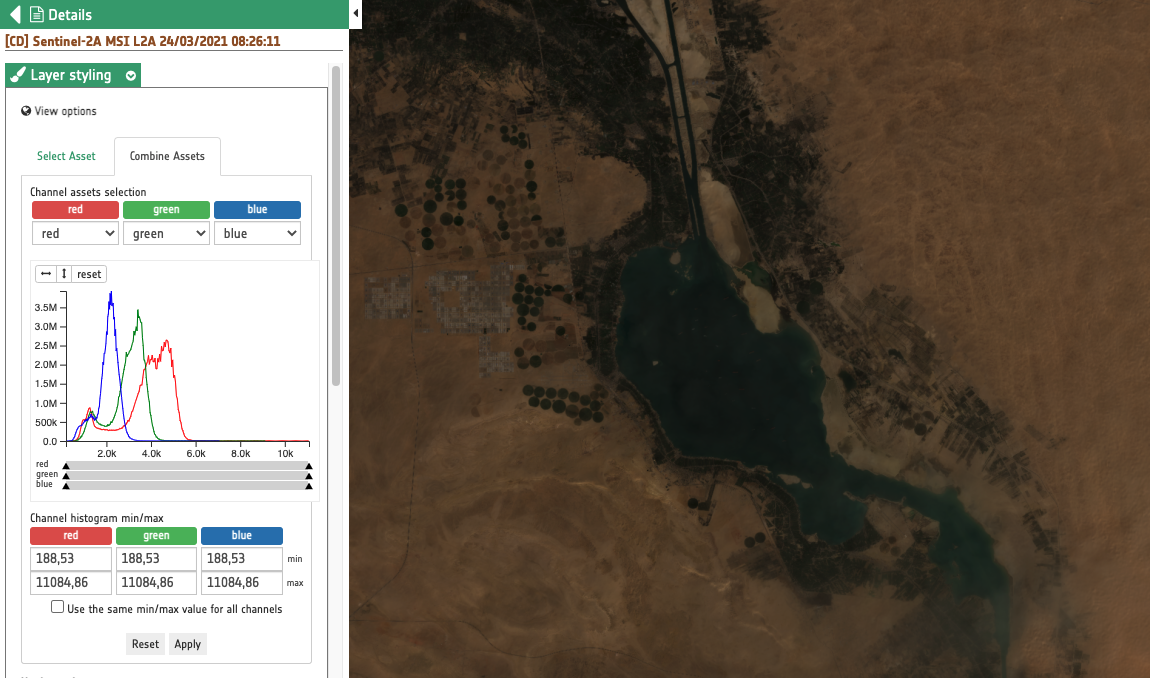Click the back arrow beside Details

(x=15, y=15)
